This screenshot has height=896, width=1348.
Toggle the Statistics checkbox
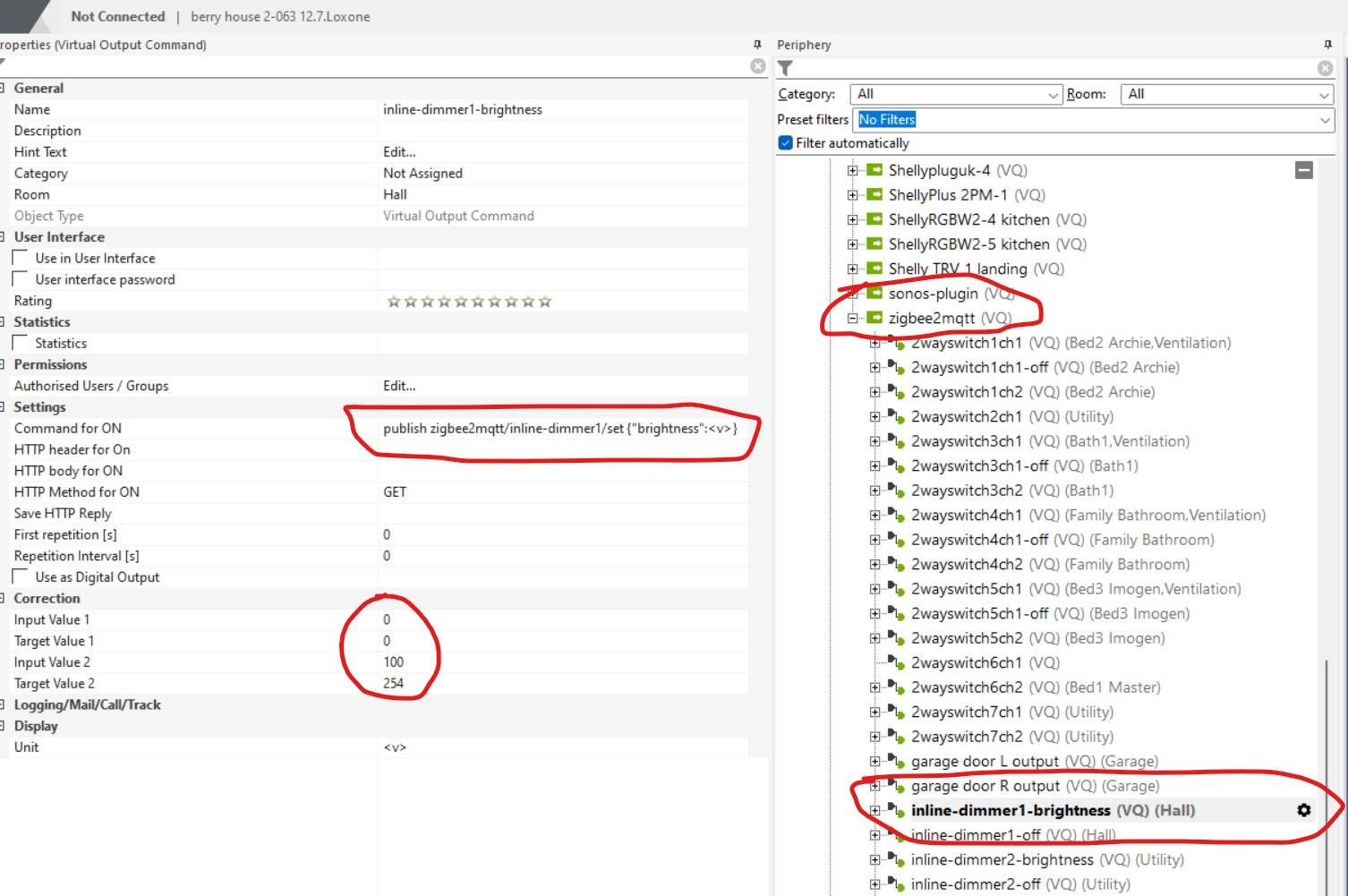pyautogui.click(x=21, y=343)
